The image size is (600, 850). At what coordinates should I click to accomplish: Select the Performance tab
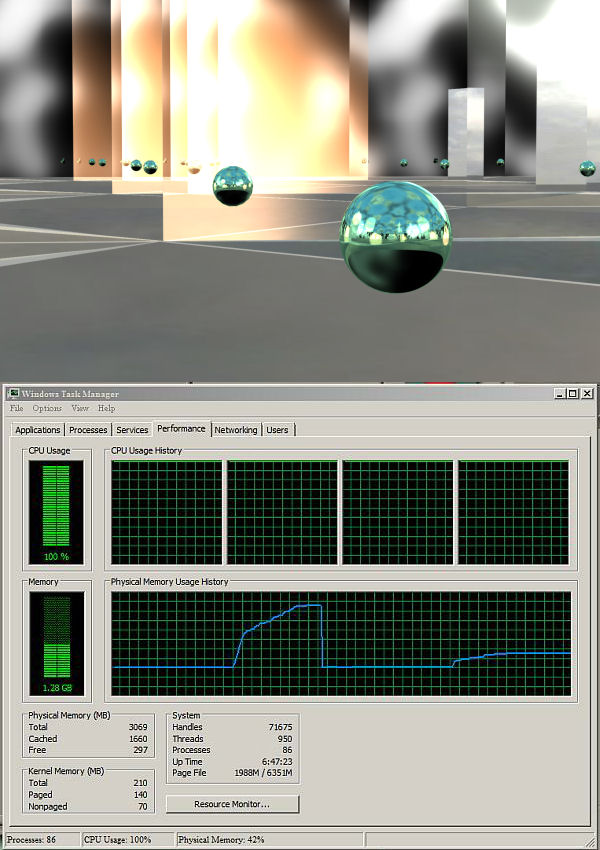pos(181,428)
